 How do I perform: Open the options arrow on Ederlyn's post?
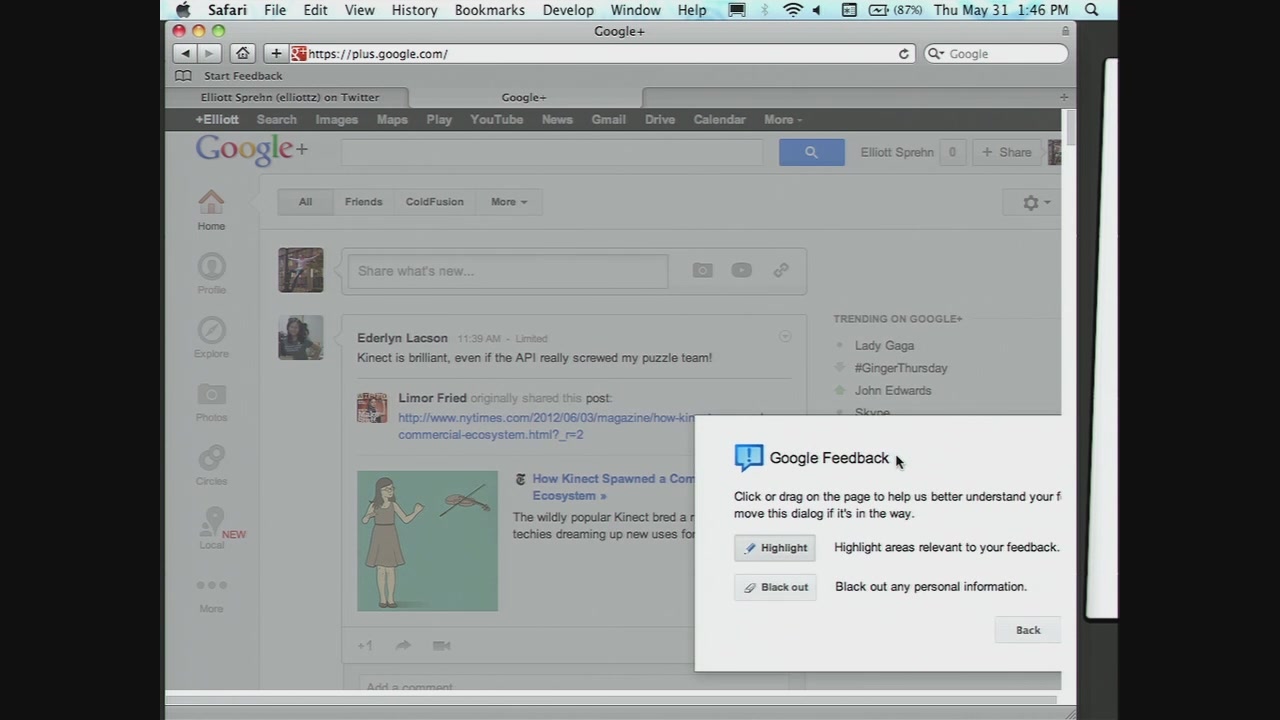[x=785, y=337]
